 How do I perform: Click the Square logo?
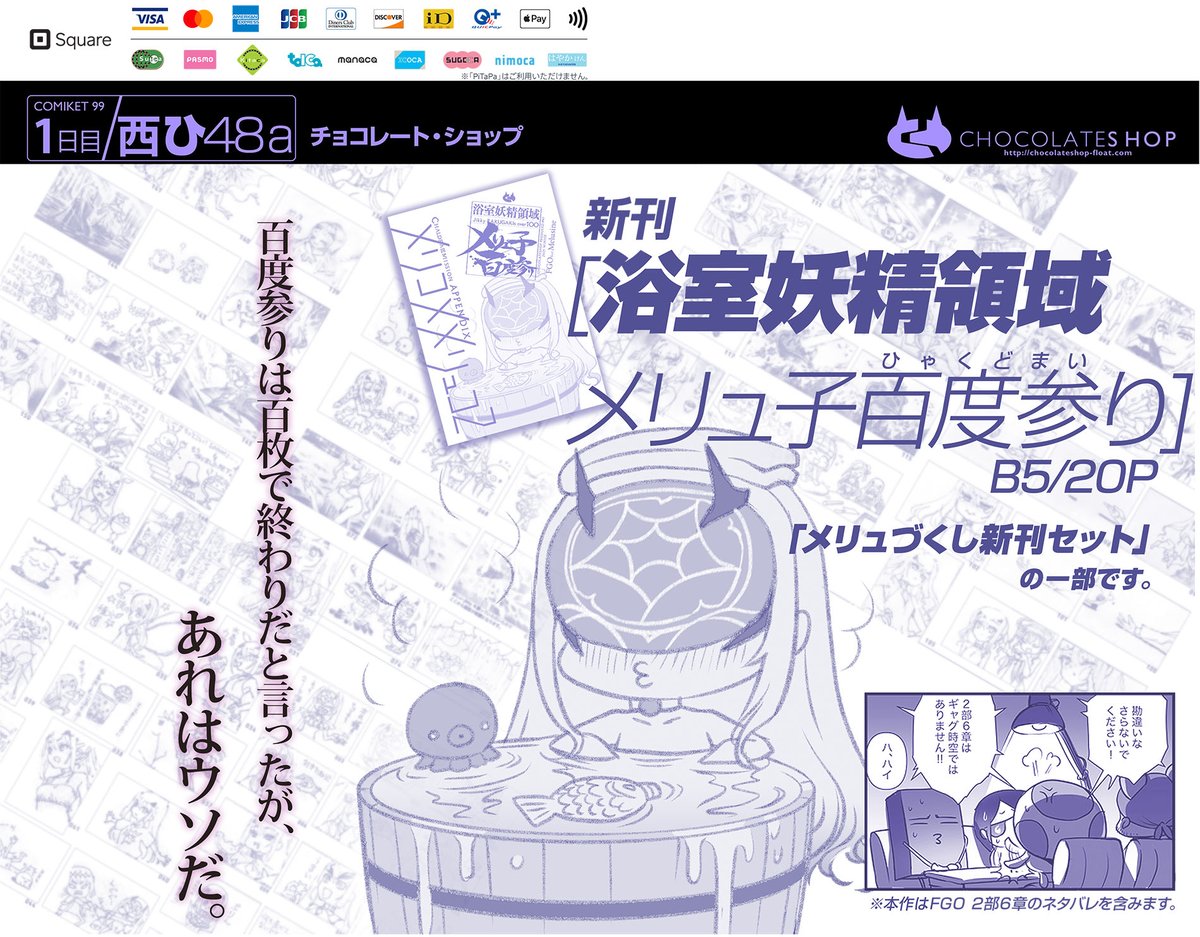(x=71, y=40)
